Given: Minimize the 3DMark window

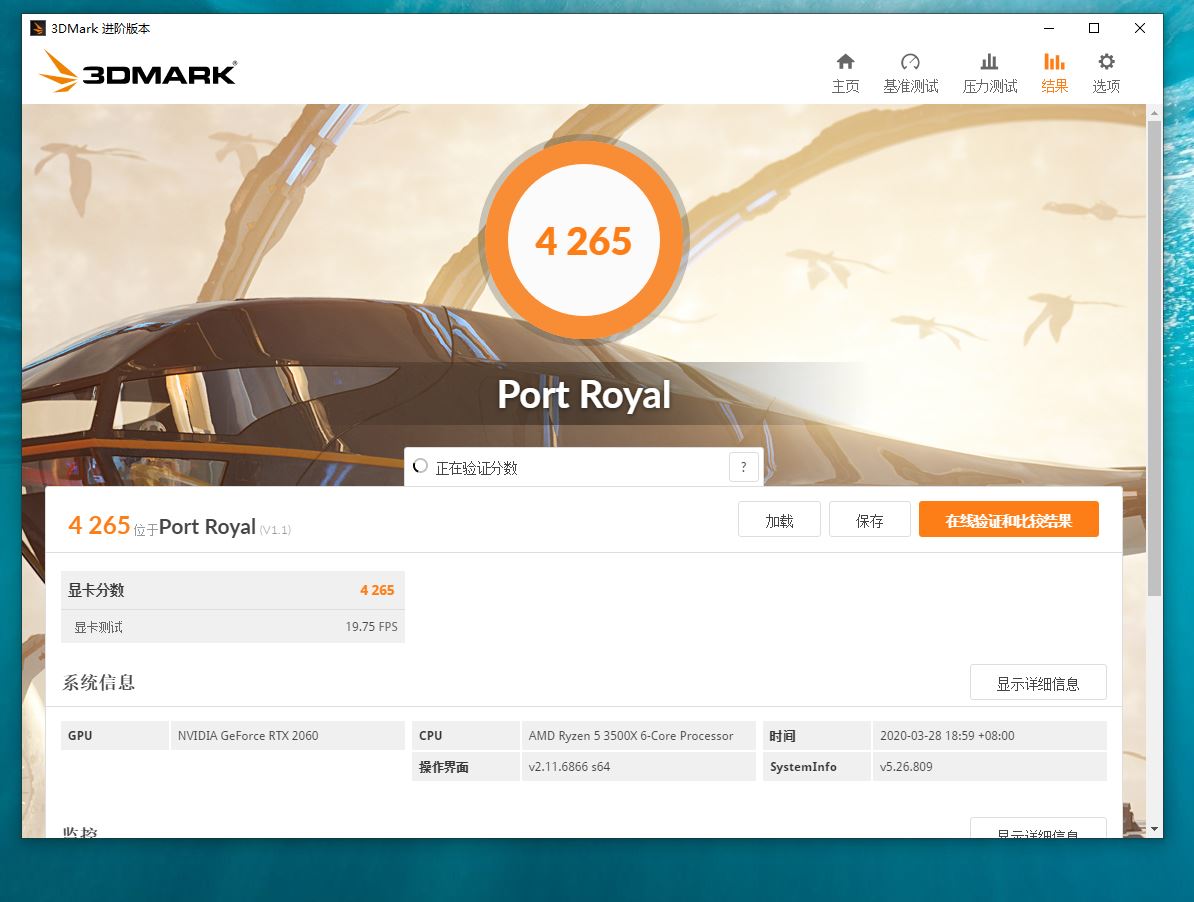Looking at the screenshot, I should pos(1049,28).
